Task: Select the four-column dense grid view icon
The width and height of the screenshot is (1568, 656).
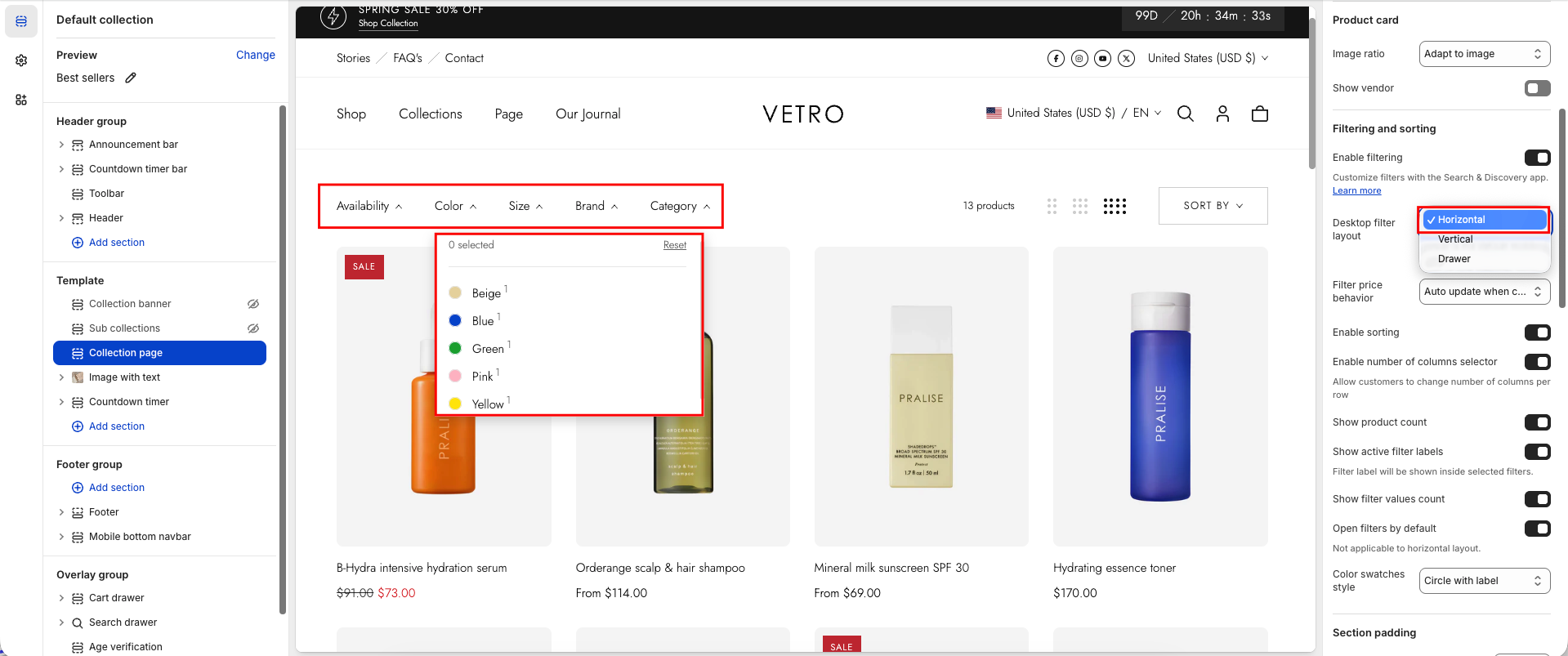Action: [1115, 206]
